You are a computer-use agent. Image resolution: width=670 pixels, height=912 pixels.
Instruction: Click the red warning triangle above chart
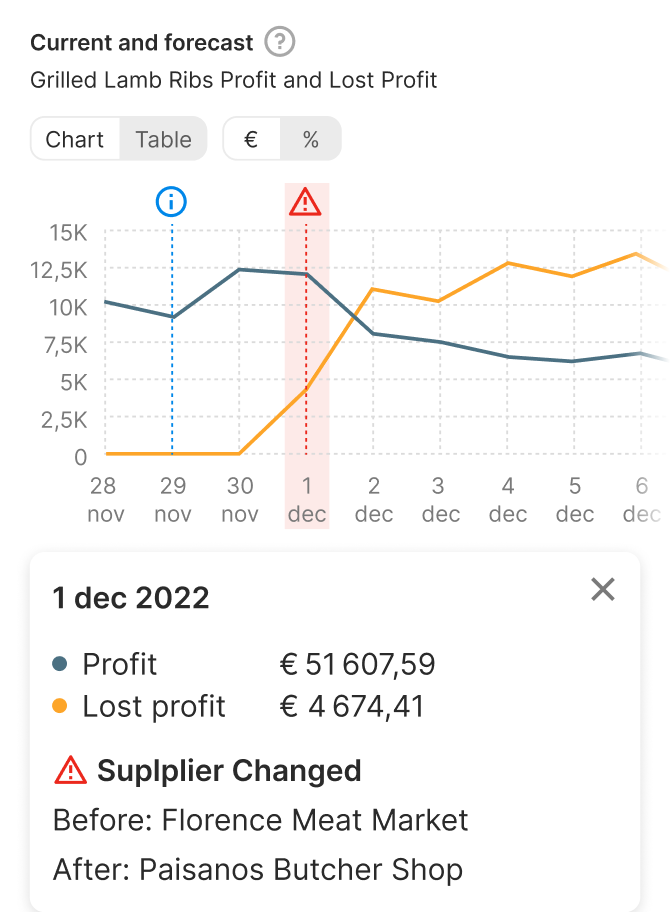point(305,203)
